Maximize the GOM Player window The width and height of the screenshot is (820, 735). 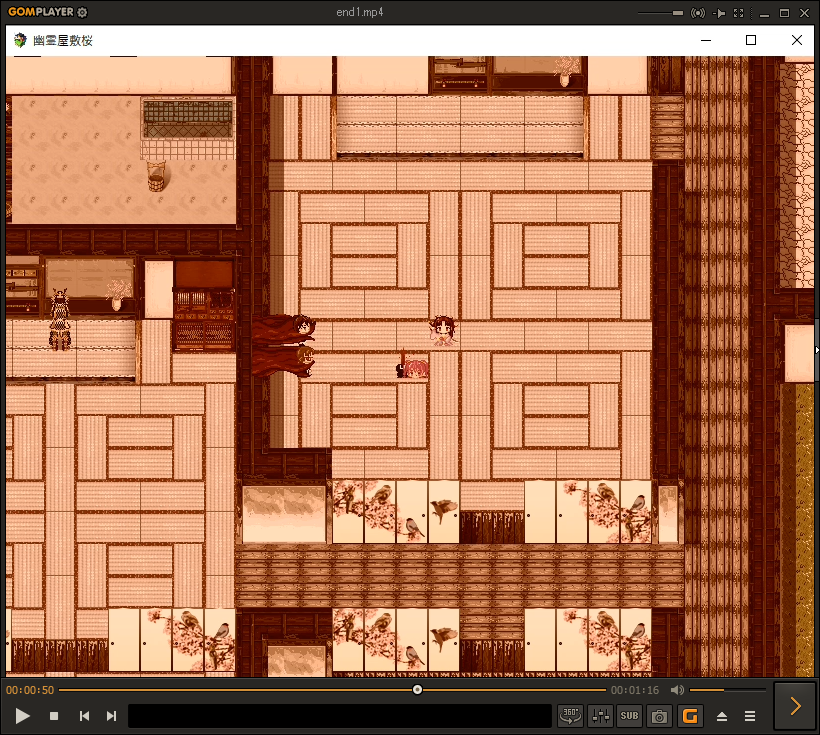(784, 13)
